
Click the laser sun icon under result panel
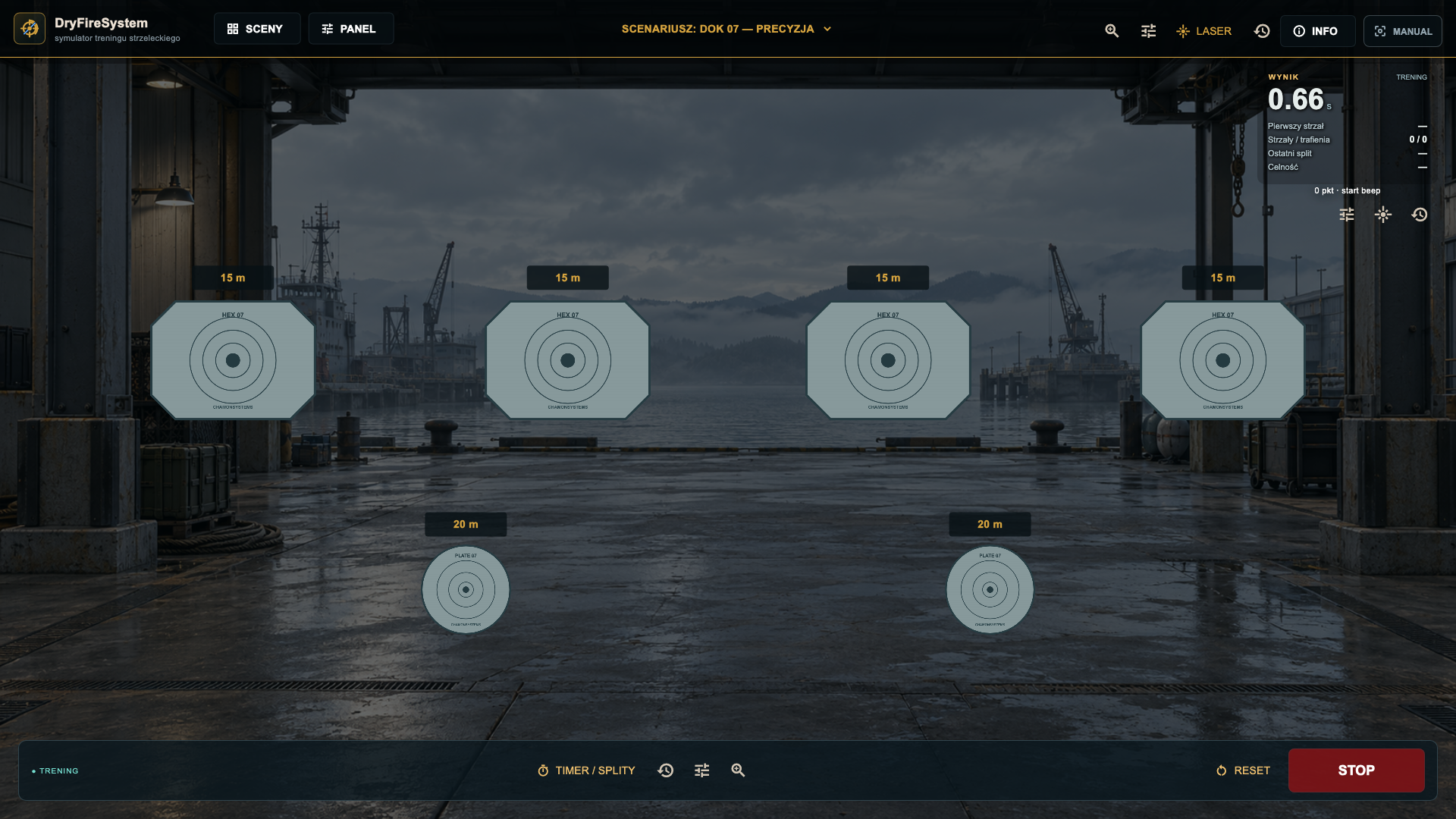coord(1383,215)
